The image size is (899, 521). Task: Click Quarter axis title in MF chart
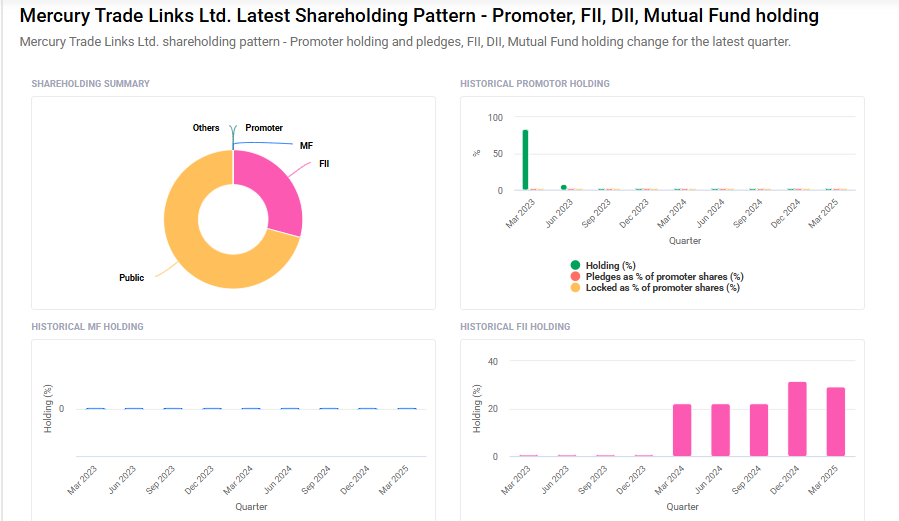251,507
